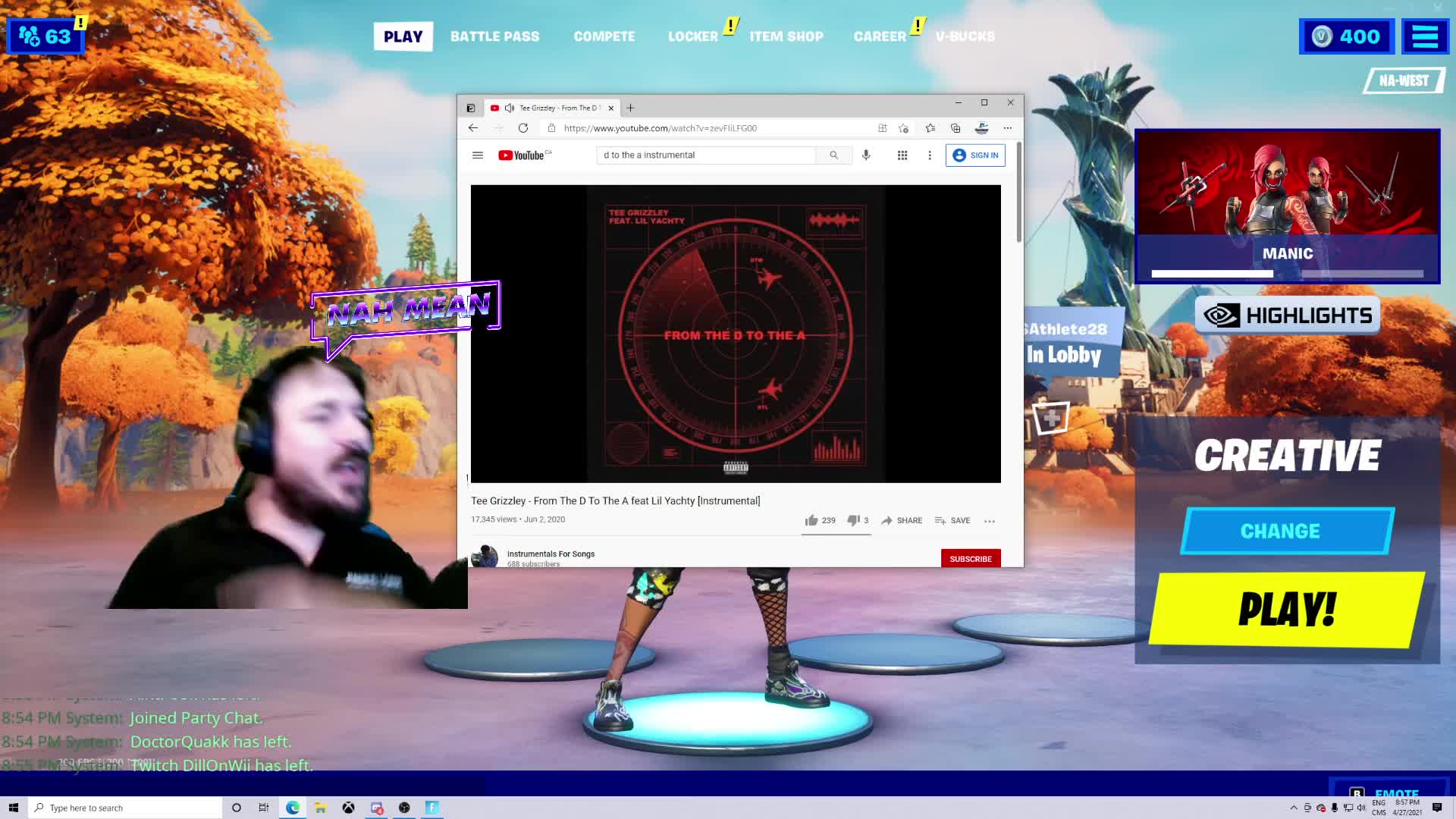Switch to the COMPETE tab
Image resolution: width=1456 pixels, height=819 pixels.
pyautogui.click(x=604, y=36)
